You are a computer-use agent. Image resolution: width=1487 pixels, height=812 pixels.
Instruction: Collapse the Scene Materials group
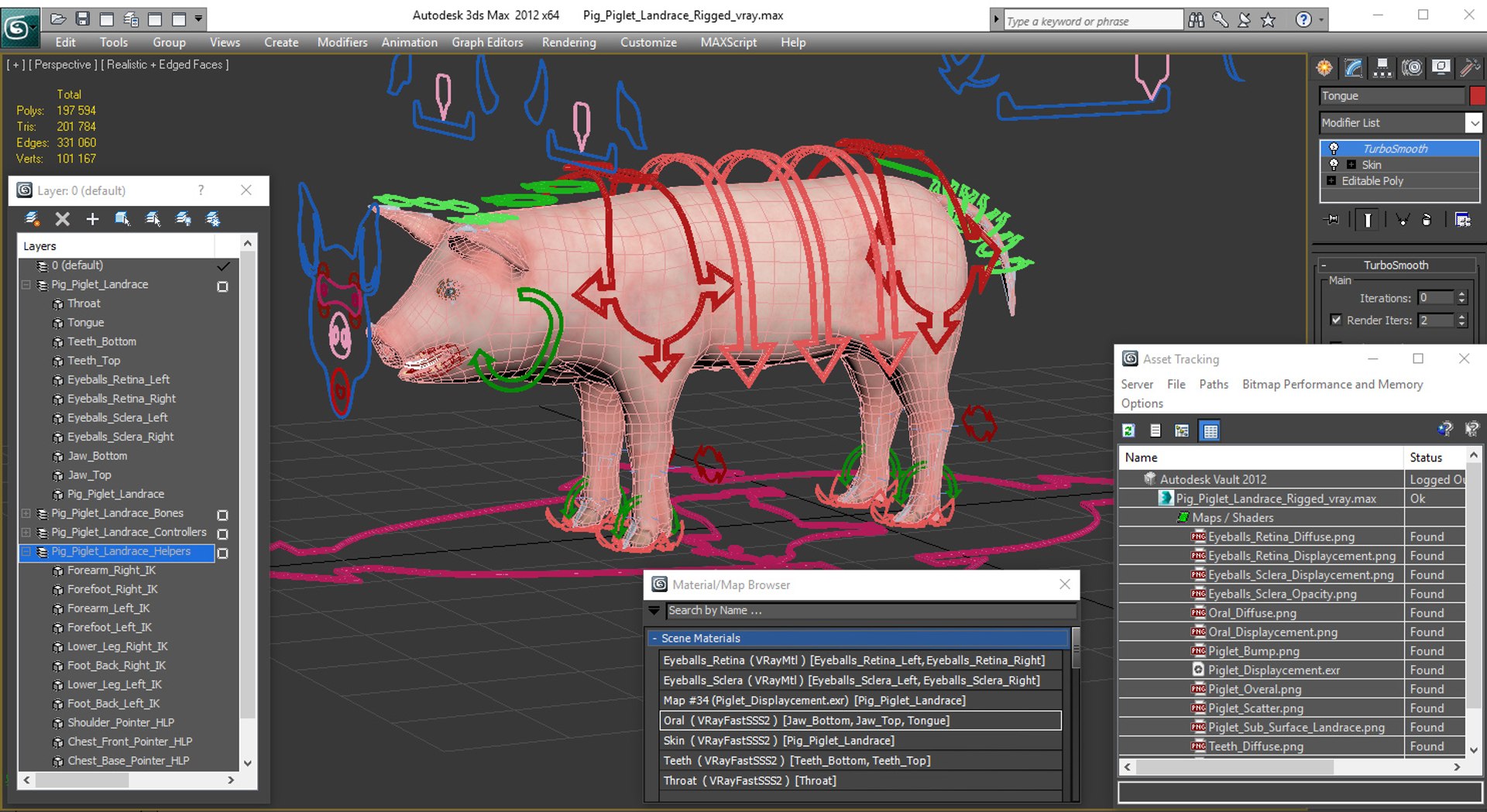(654, 639)
